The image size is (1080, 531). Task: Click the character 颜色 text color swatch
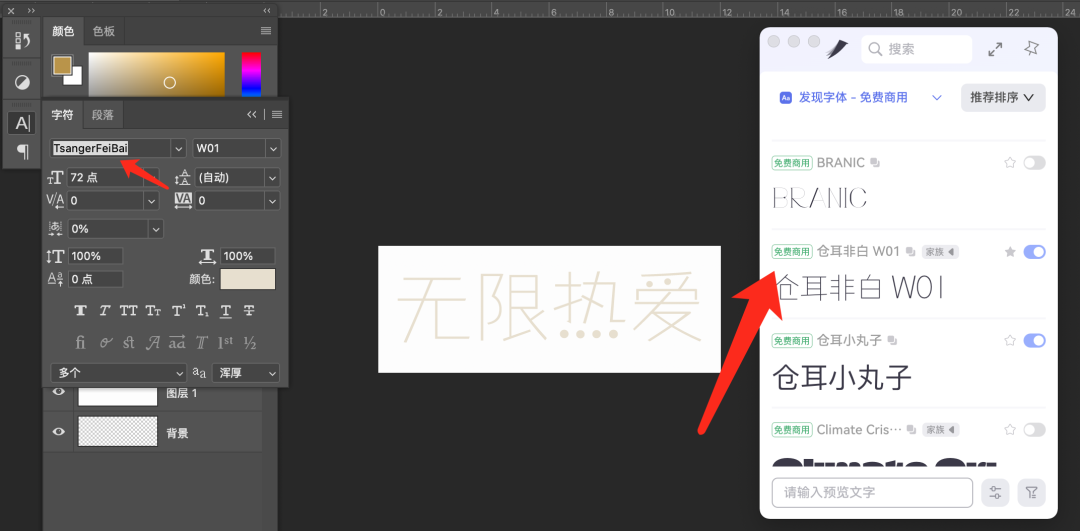(248, 279)
